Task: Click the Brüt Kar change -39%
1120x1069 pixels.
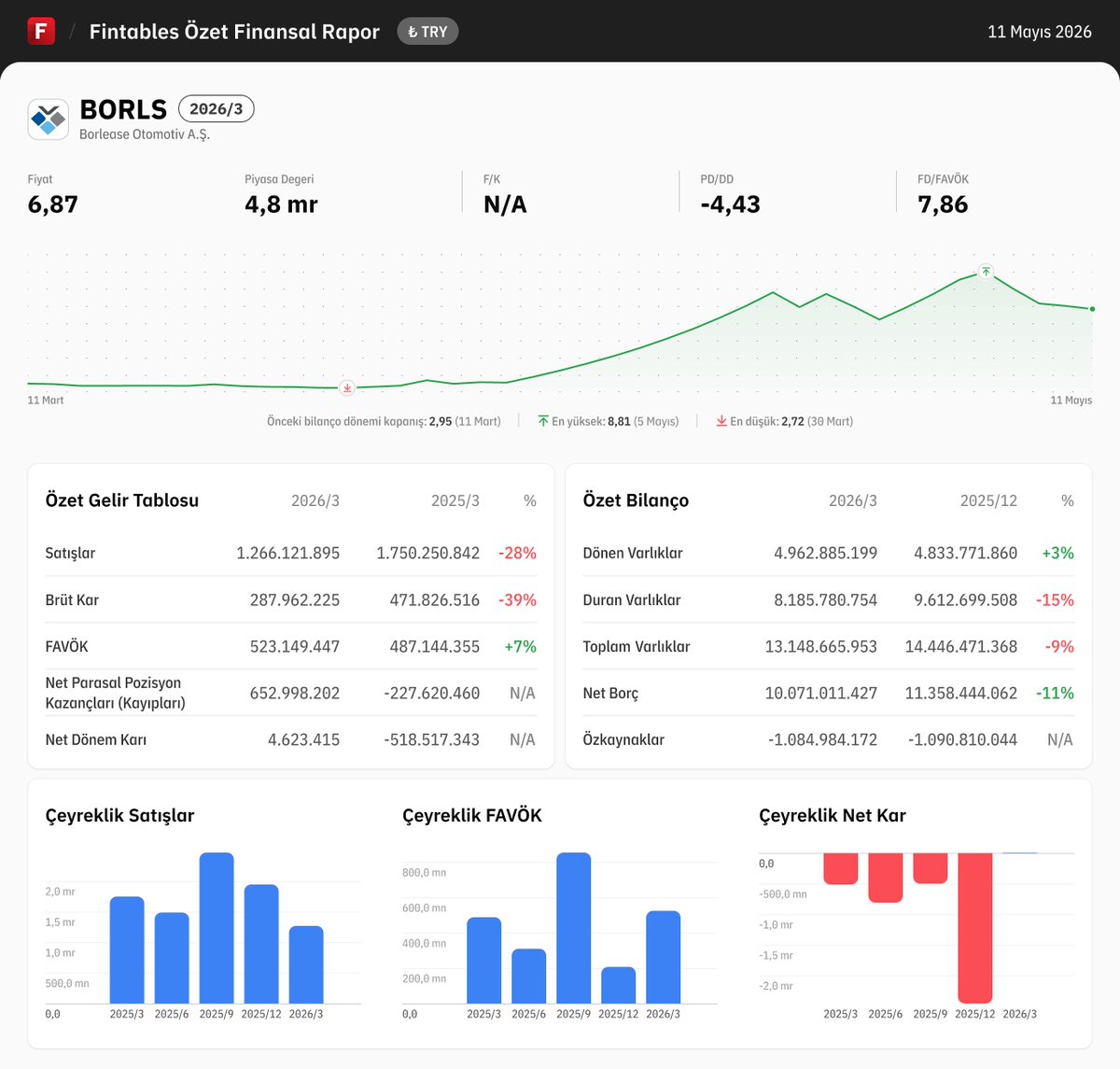Action: [517, 599]
